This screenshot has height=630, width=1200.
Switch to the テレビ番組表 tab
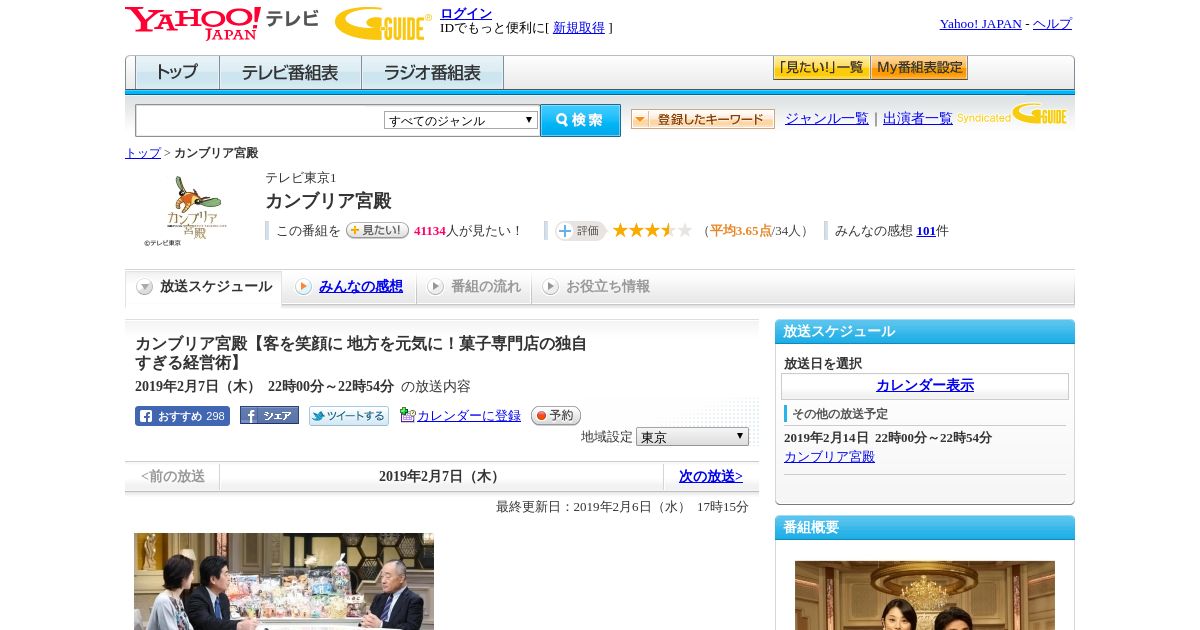pos(290,72)
